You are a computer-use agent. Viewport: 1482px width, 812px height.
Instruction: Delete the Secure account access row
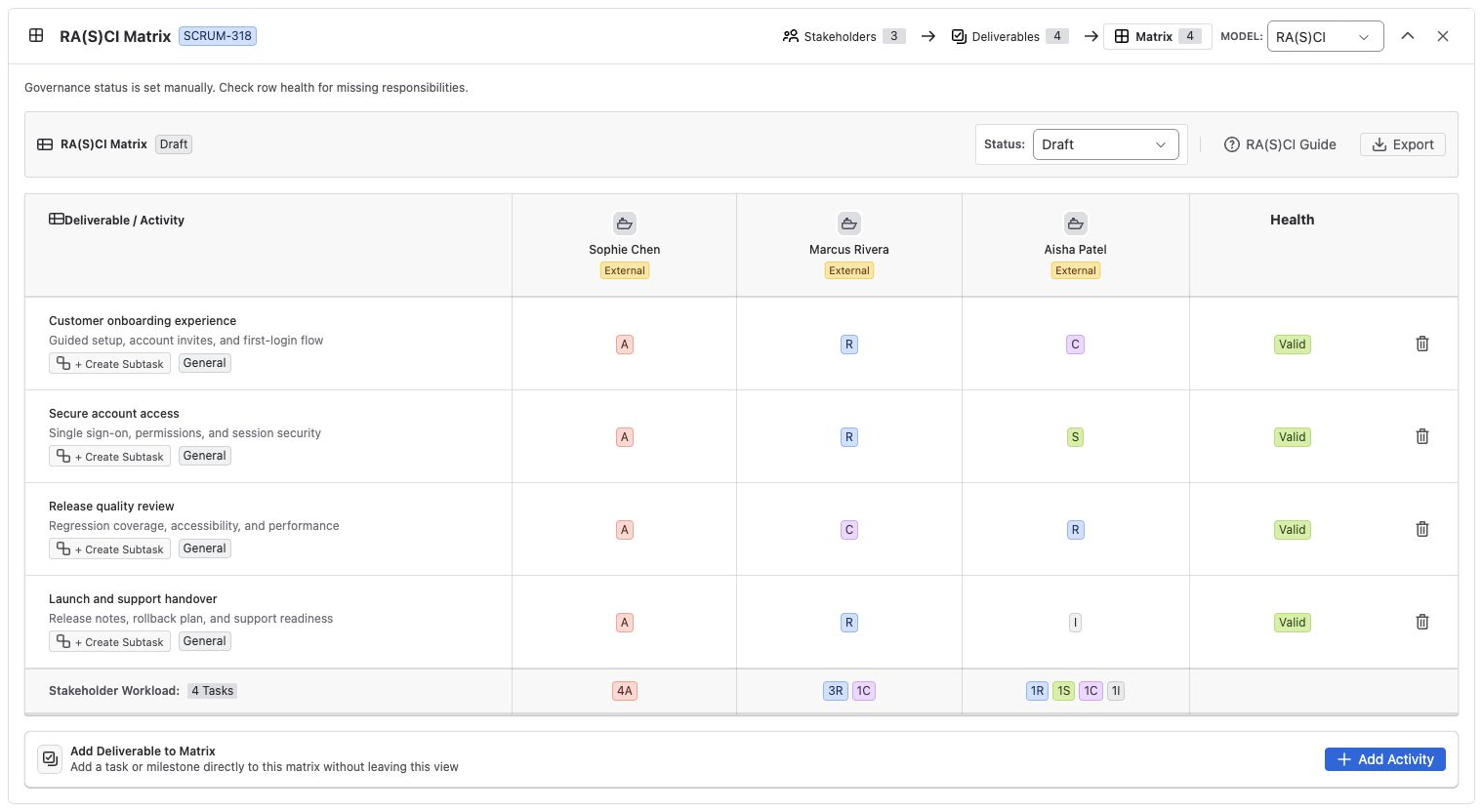tap(1422, 436)
